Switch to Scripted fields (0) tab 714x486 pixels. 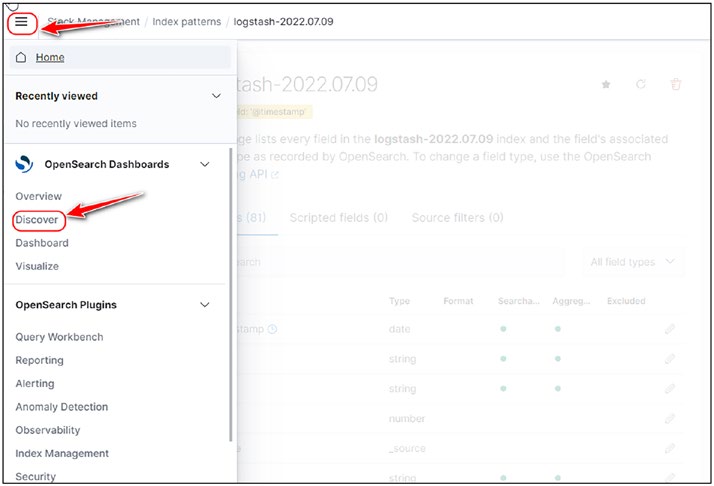(x=338, y=218)
